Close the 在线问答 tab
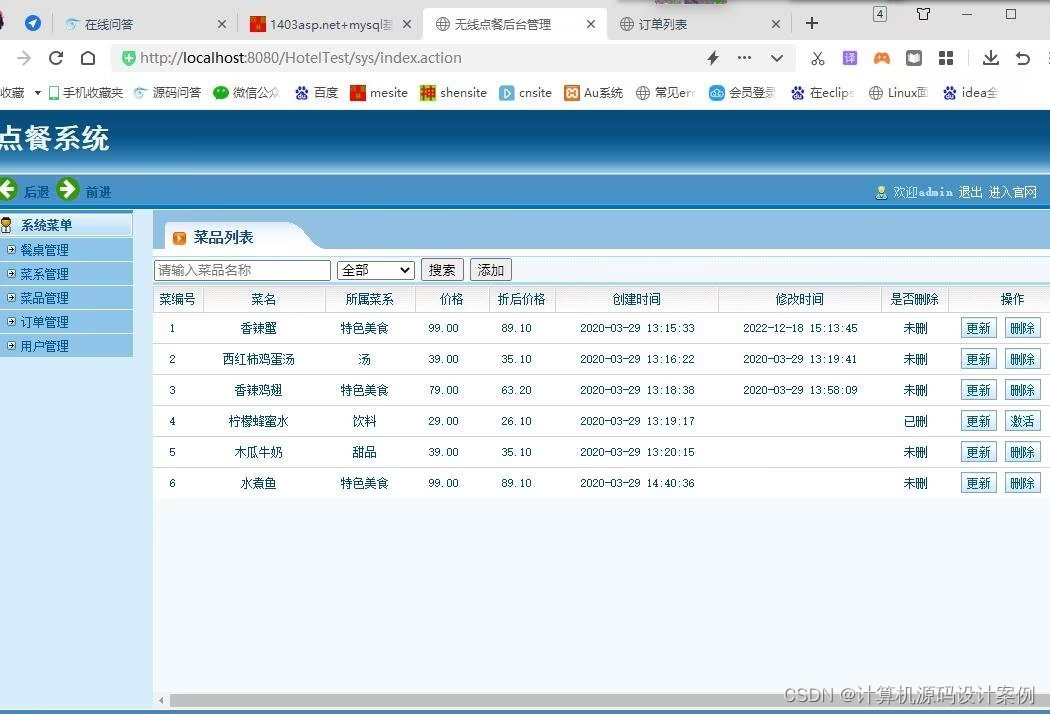Screen dimensions: 1050x714 coord(222,24)
